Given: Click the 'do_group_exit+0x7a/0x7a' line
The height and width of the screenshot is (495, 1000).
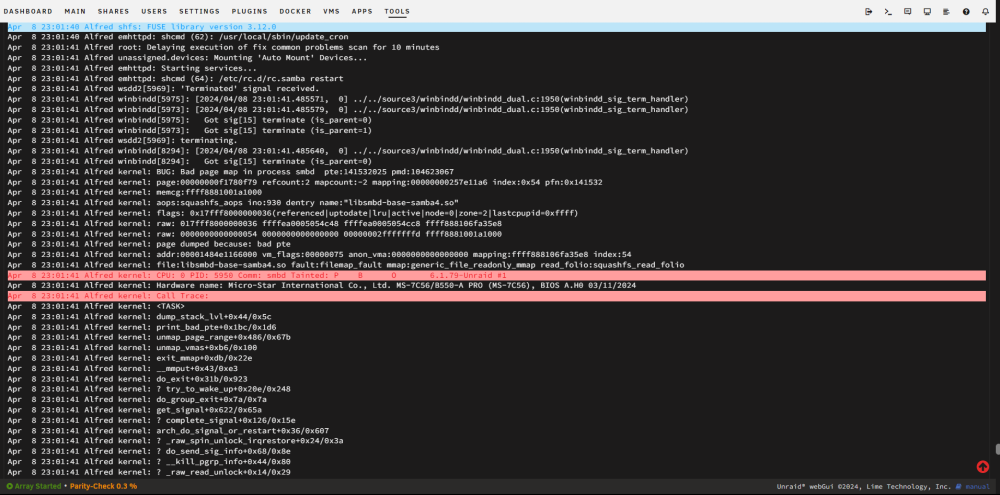Looking at the screenshot, I should click(x=137, y=399).
